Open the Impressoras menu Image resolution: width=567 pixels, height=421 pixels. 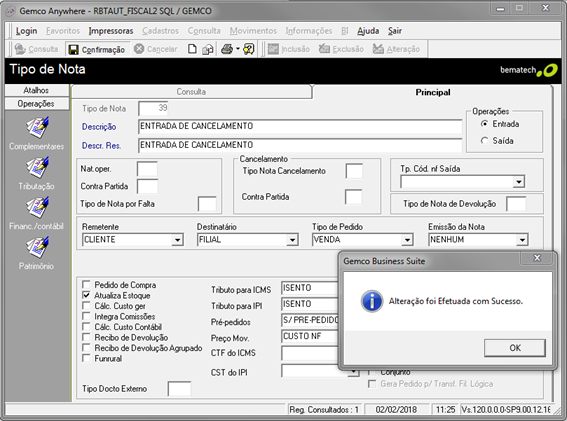(111, 31)
